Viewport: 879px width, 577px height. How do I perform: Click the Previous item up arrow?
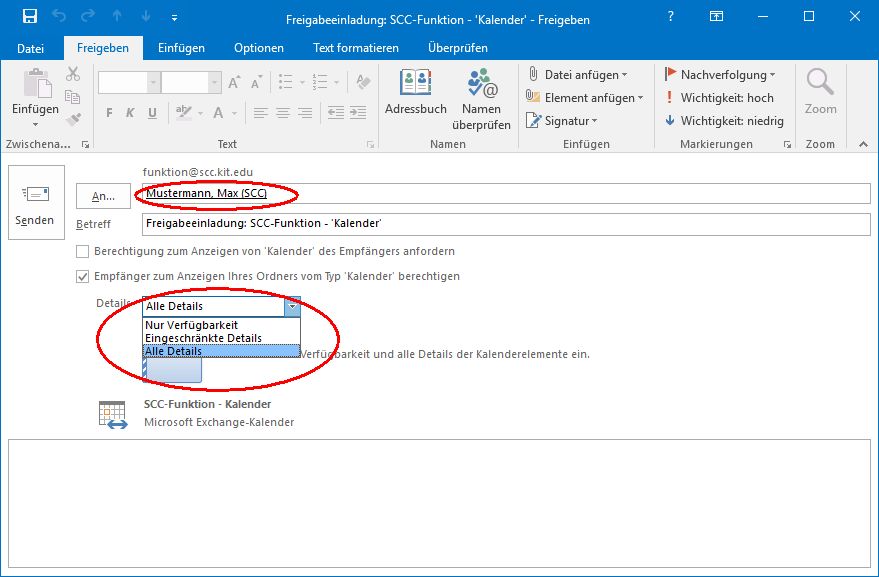(x=117, y=17)
